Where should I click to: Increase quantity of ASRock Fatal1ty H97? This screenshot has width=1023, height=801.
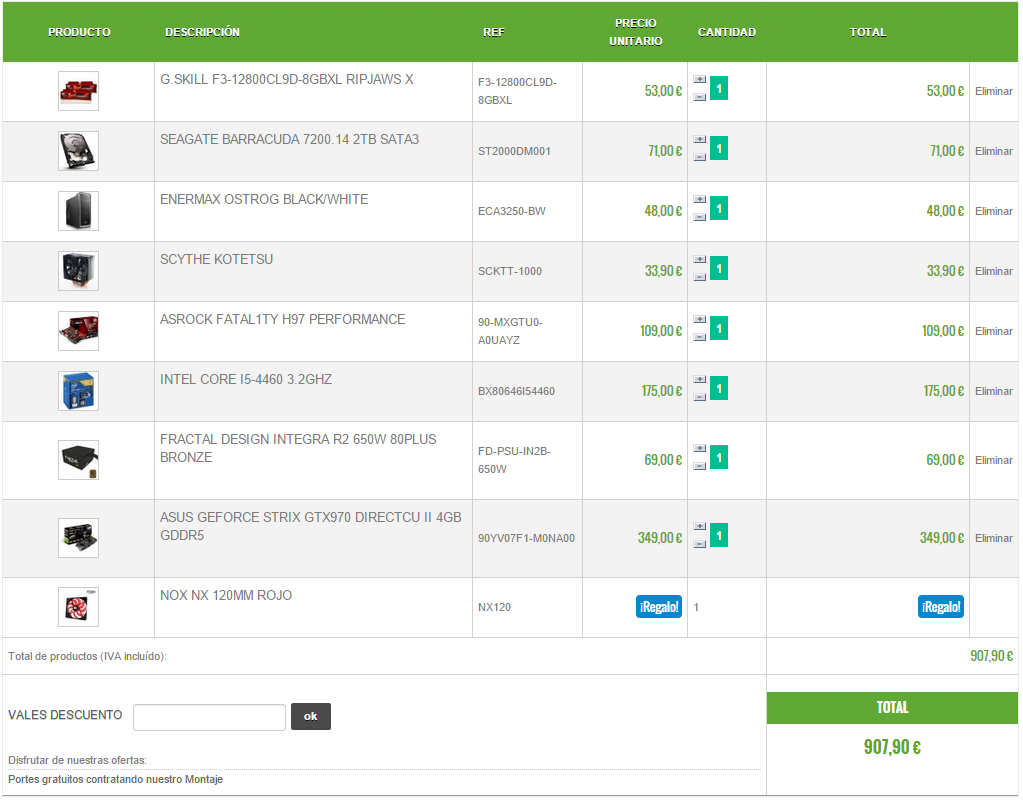(x=699, y=320)
